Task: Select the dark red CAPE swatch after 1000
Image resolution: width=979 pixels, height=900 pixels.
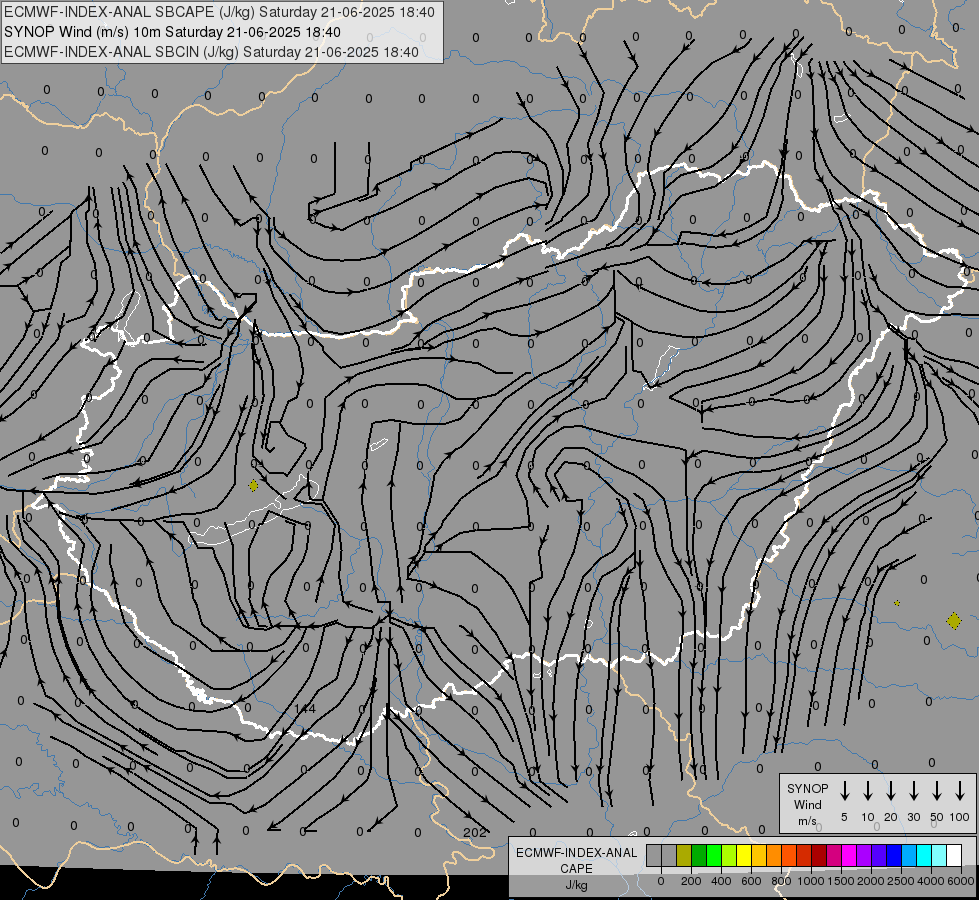Action: [819, 856]
